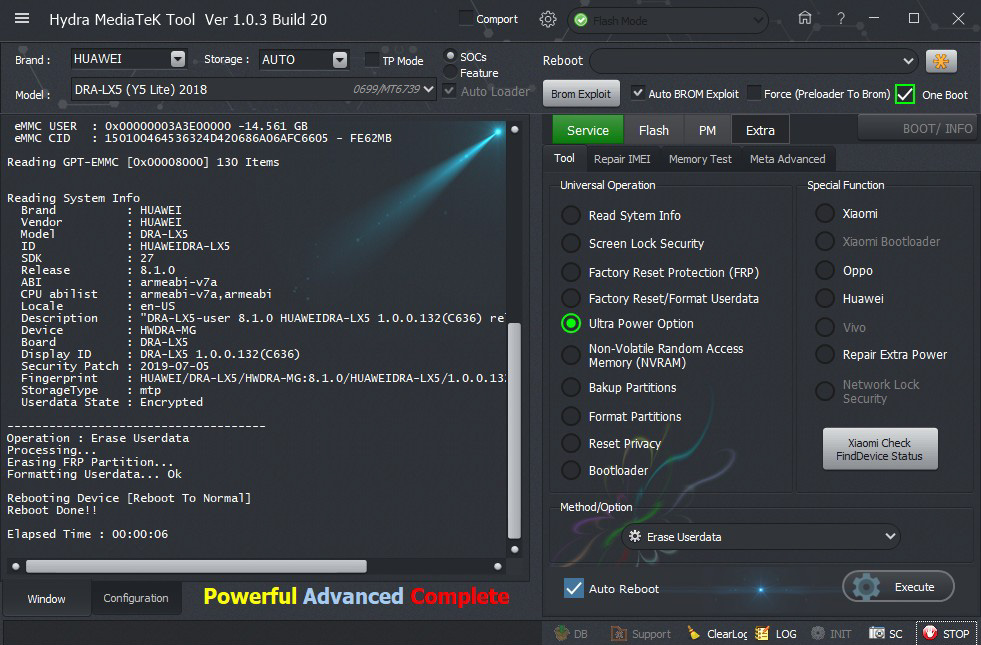
Task: Select Screen Lock Security option
Action: pyautogui.click(x=571, y=243)
